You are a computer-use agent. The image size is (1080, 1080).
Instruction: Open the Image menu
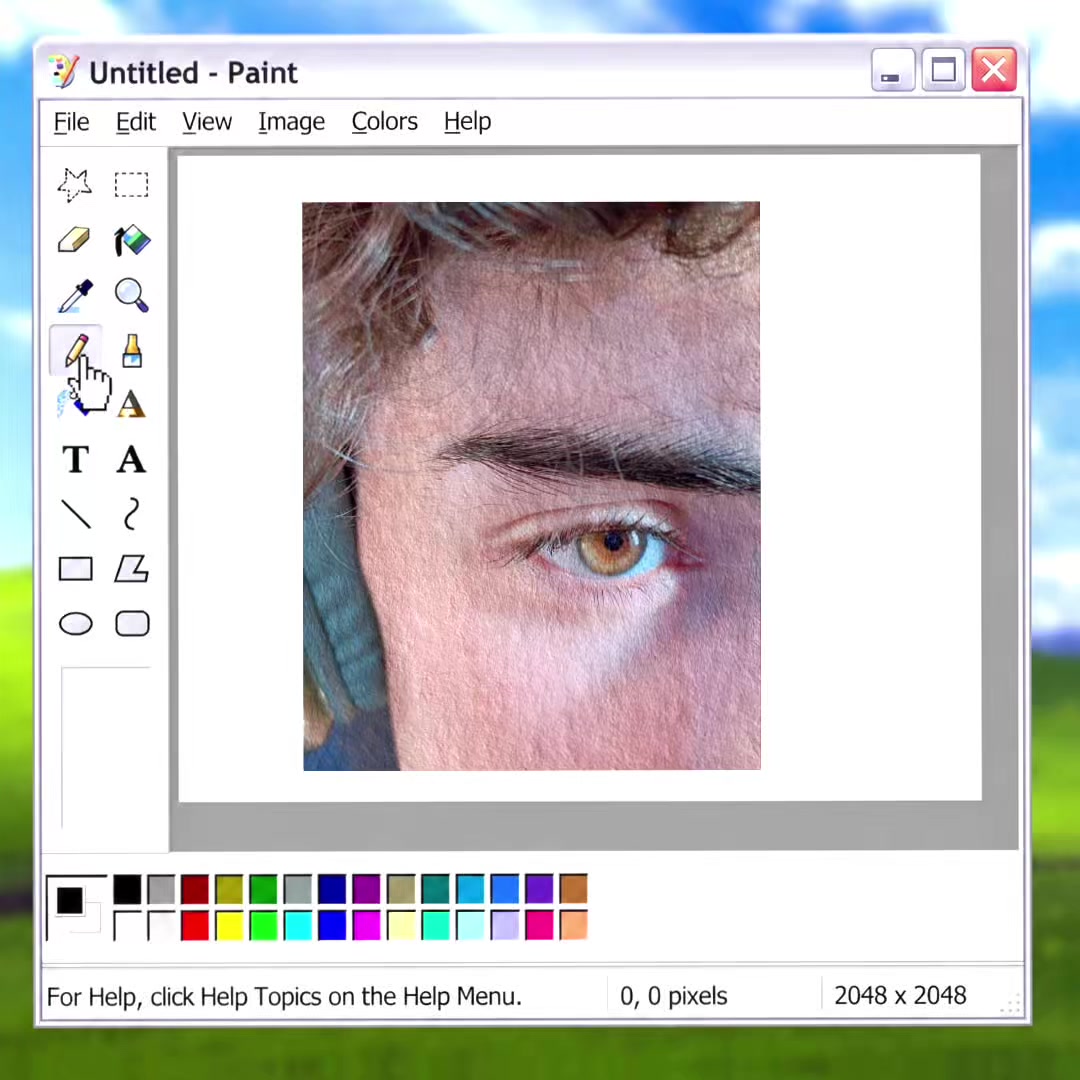coord(291,122)
